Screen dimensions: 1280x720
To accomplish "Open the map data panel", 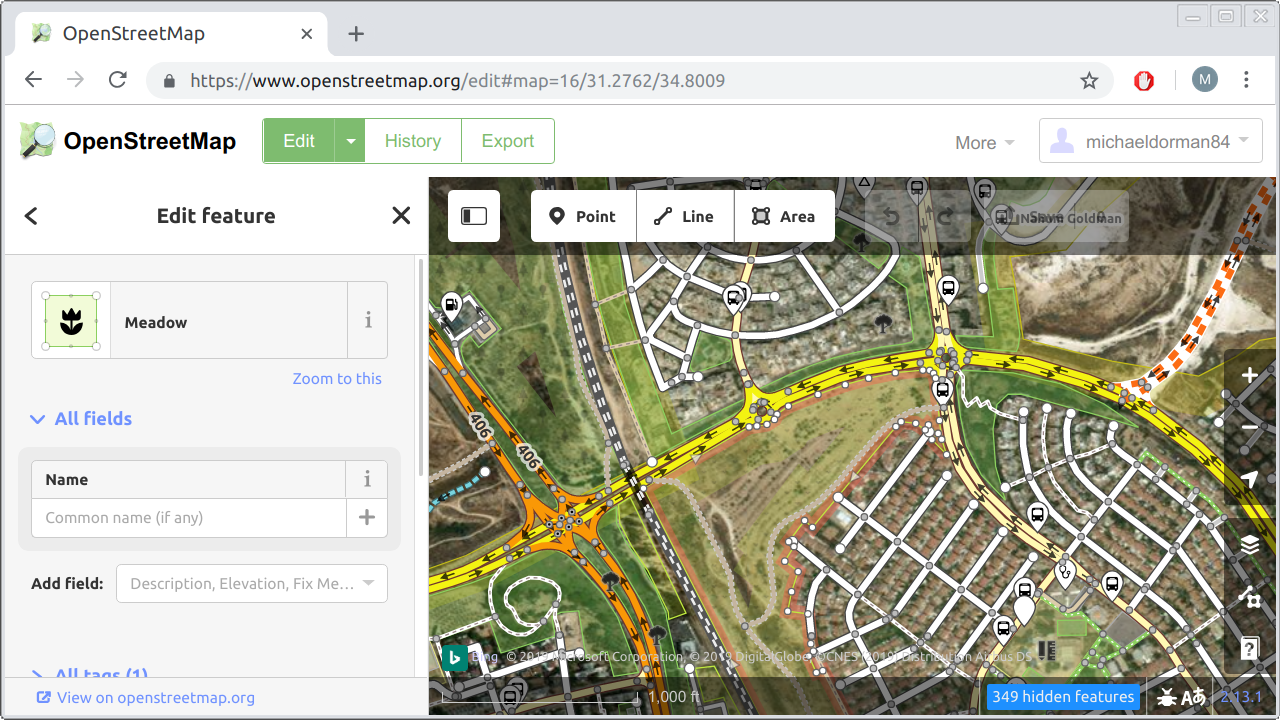I will point(1248,599).
